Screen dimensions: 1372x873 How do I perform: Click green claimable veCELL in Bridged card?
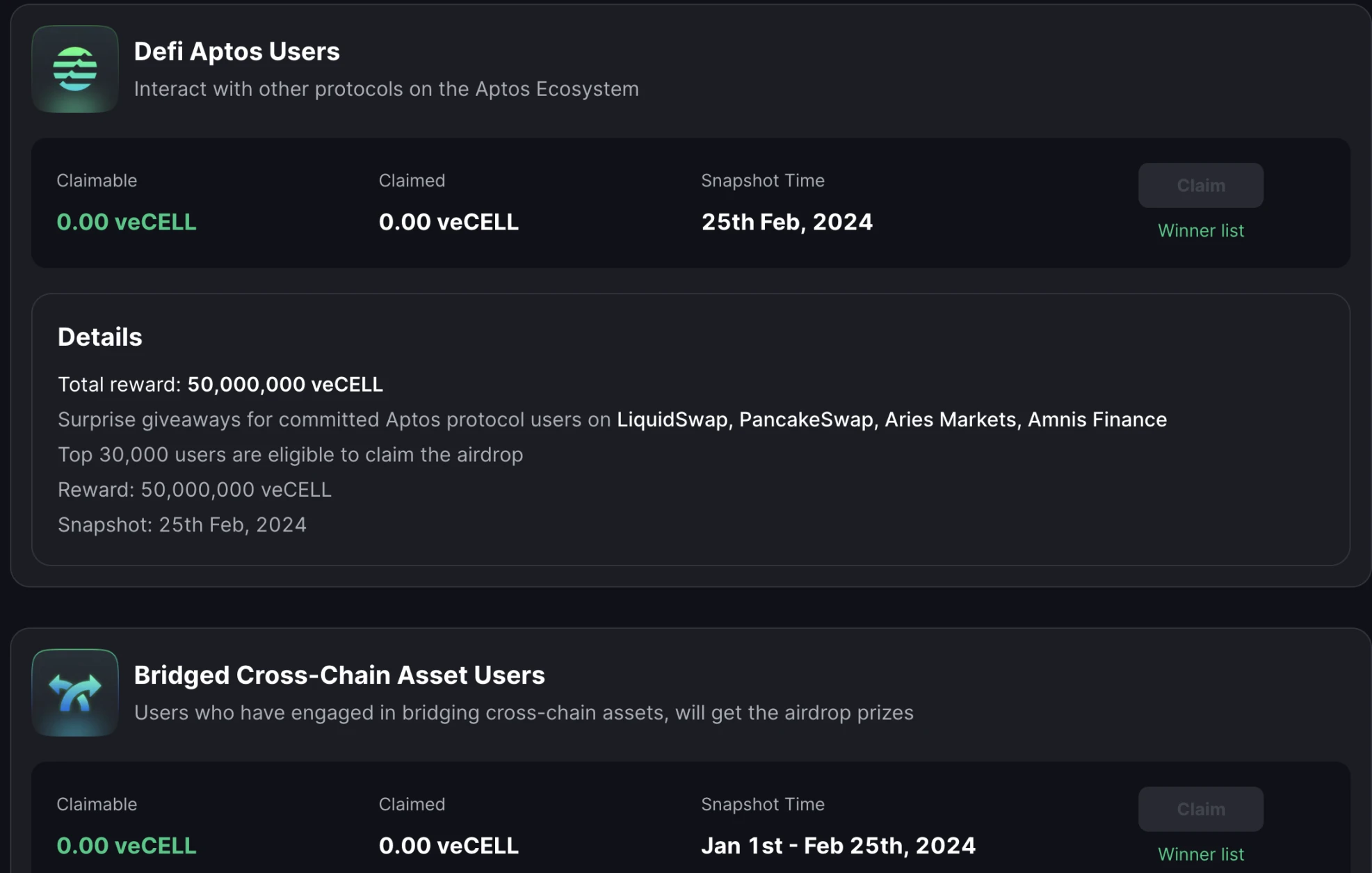point(127,845)
